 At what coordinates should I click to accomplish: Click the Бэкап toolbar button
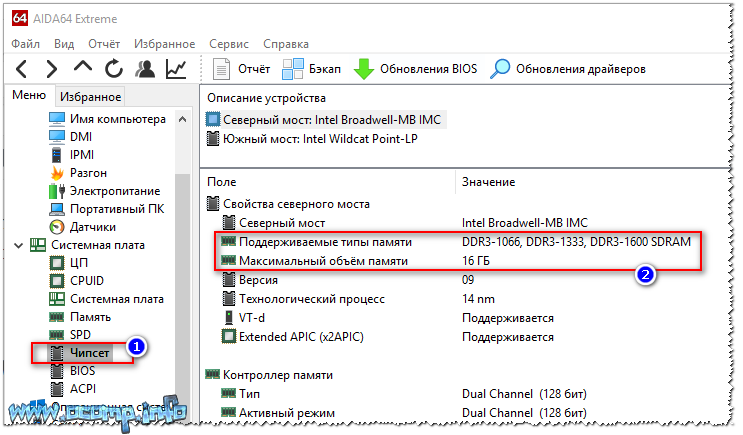311,69
